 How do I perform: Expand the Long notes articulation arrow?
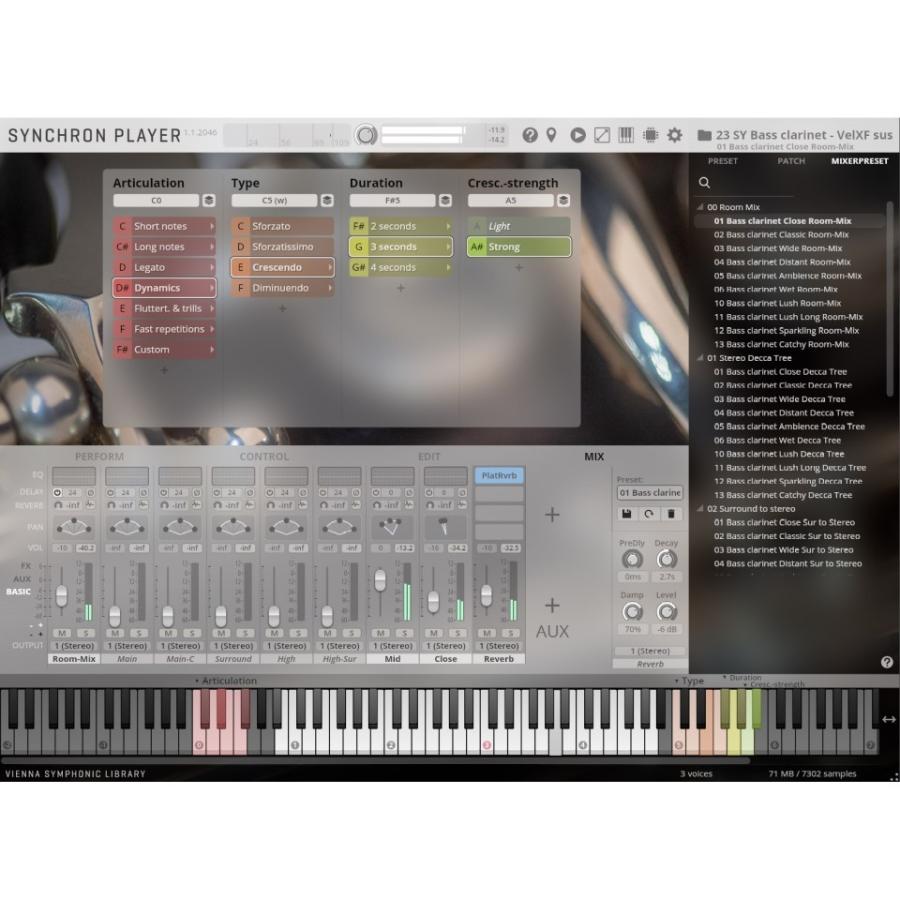tap(211, 247)
